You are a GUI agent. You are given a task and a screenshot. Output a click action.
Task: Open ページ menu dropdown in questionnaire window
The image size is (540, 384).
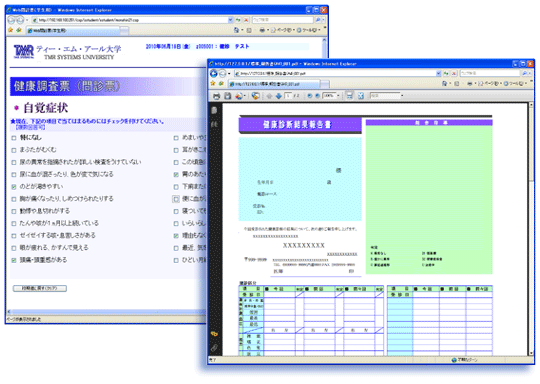point(283,30)
